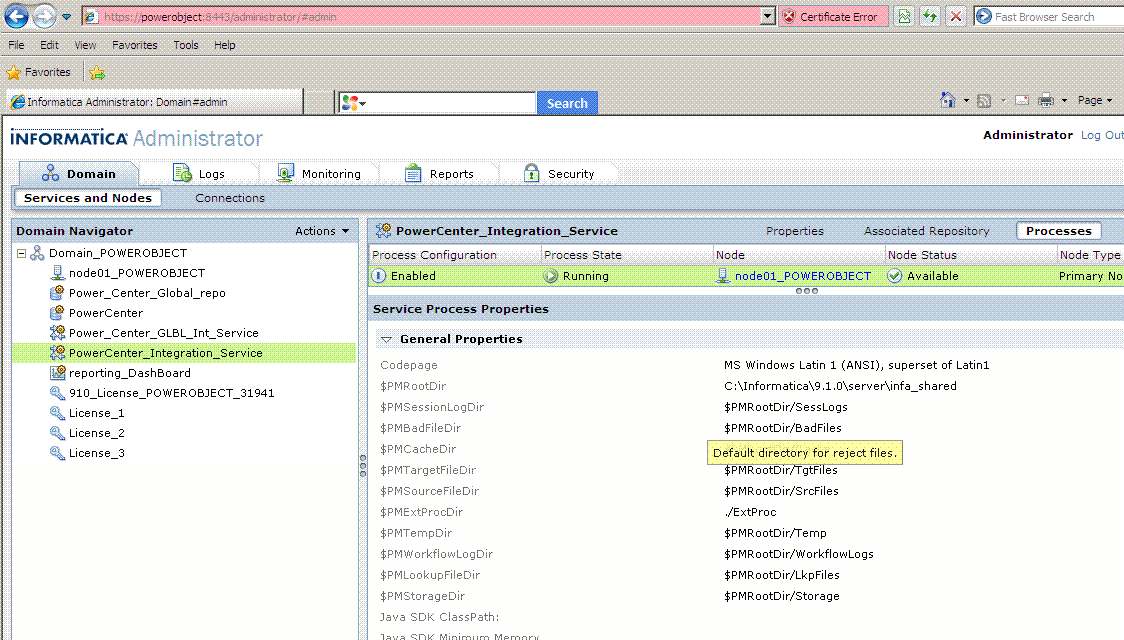Click the Reports clipboard icon
Image resolution: width=1124 pixels, height=640 pixels.
[x=415, y=172]
